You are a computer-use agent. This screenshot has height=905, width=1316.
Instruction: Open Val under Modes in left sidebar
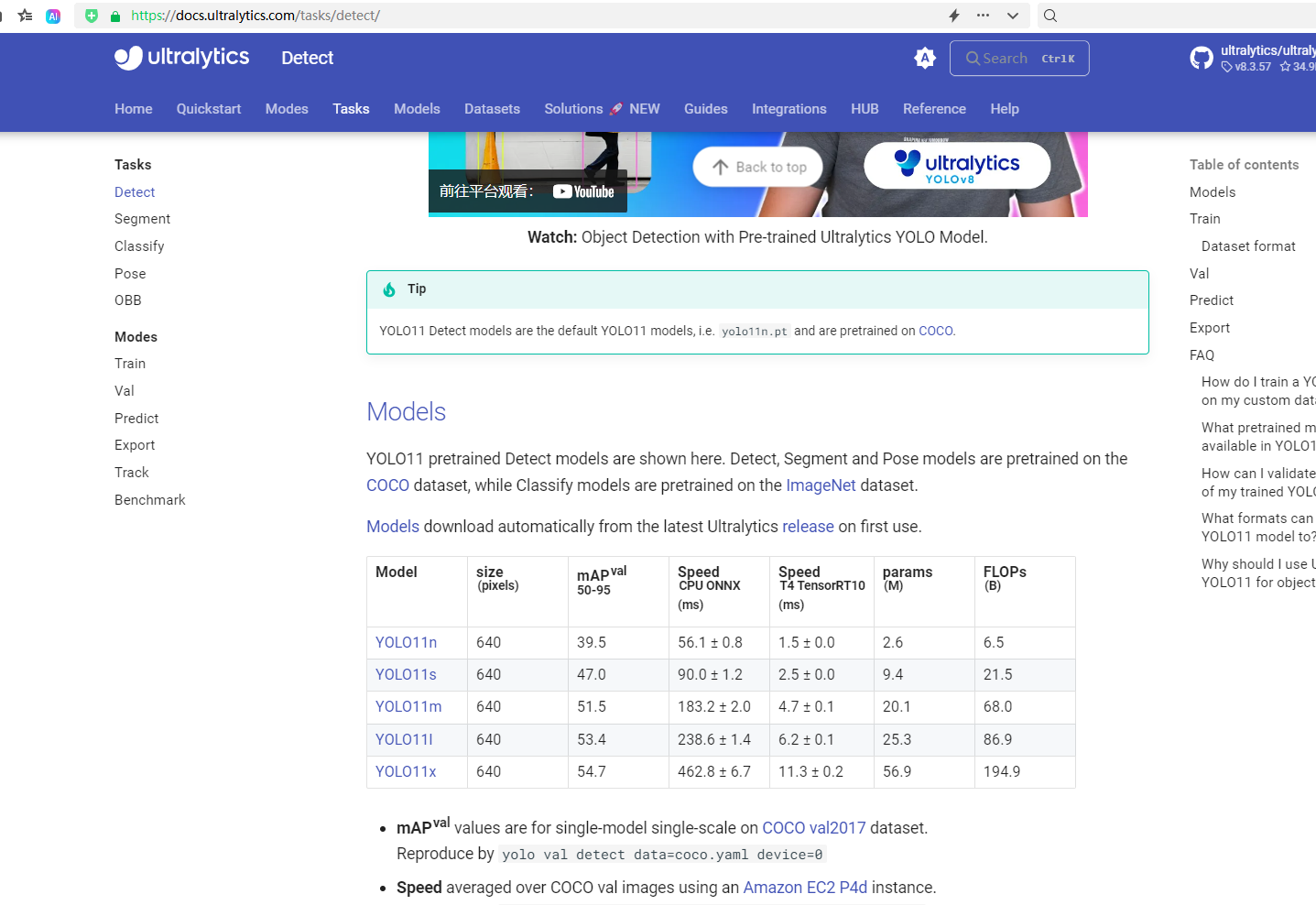(125, 391)
